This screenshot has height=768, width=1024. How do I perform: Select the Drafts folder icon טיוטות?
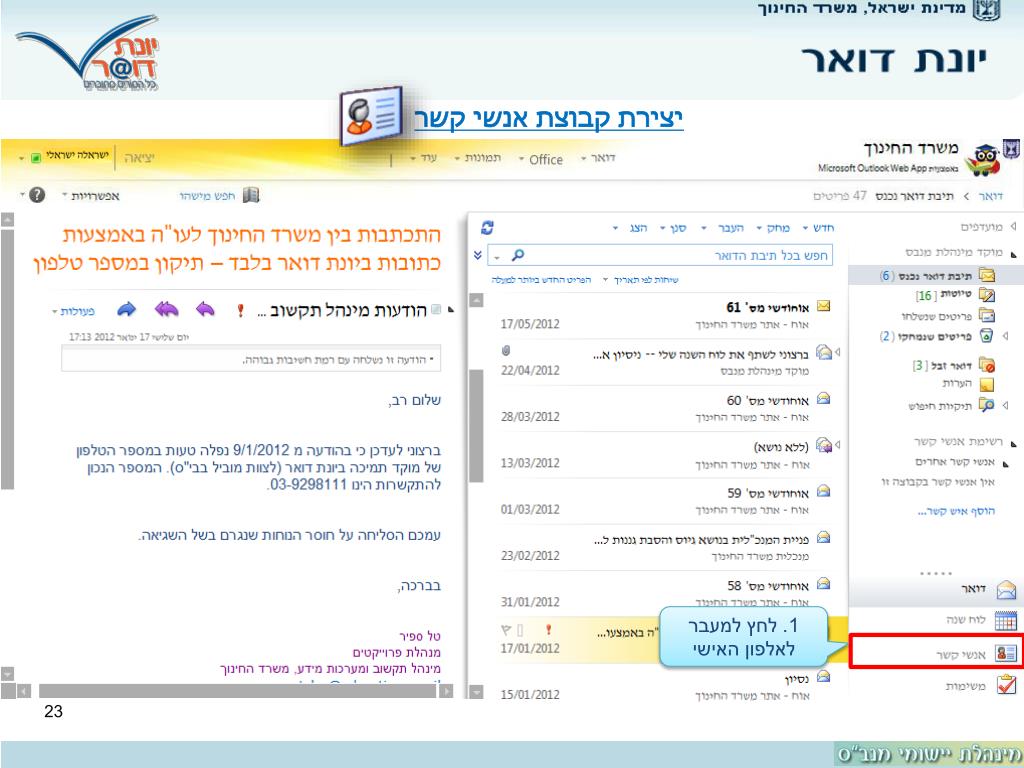pyautogui.click(x=987, y=295)
